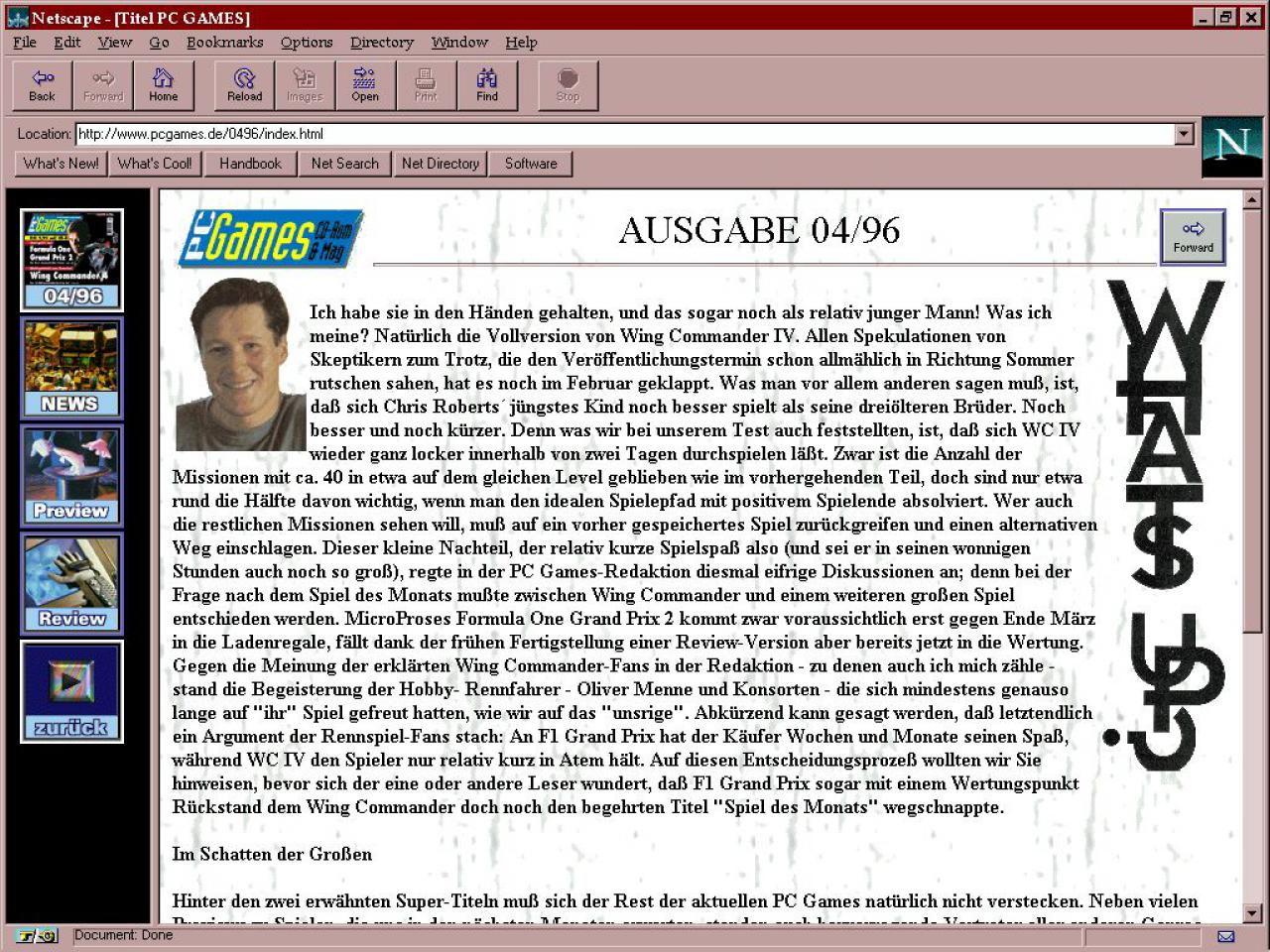Open the Review sidebar section
1270x952 pixels.
click(x=72, y=583)
